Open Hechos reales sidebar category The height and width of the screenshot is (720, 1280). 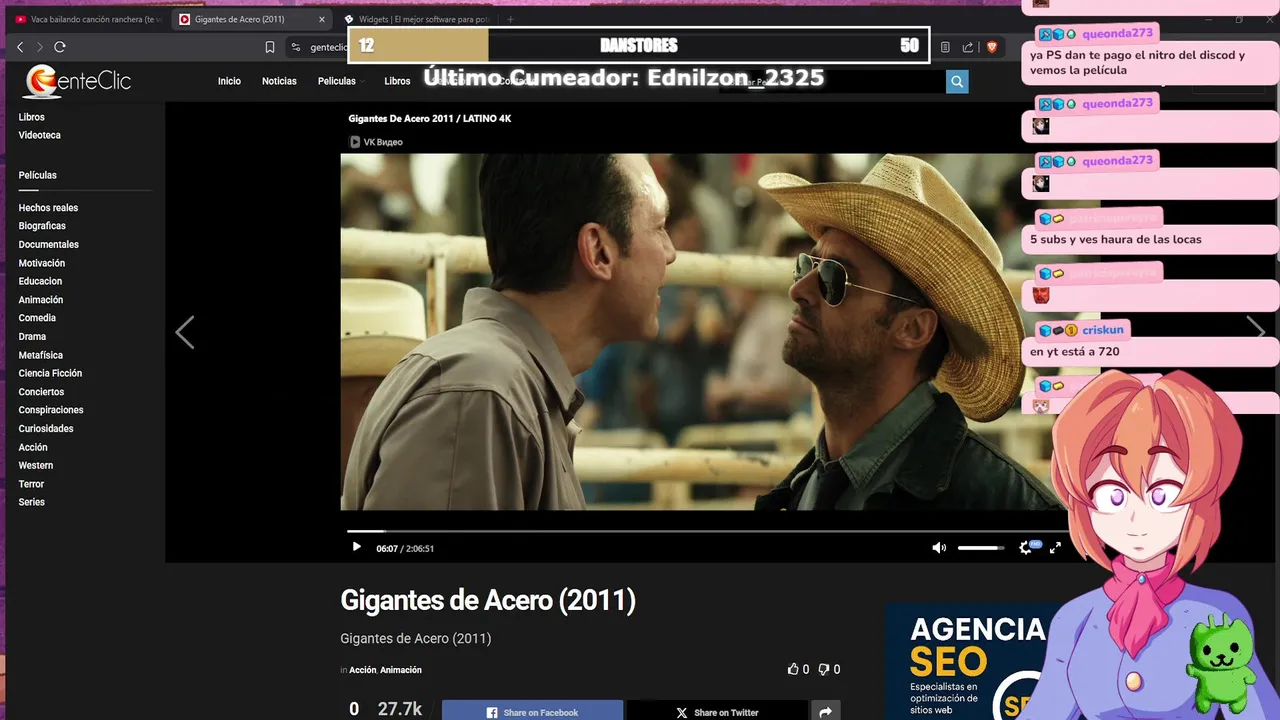(x=48, y=208)
